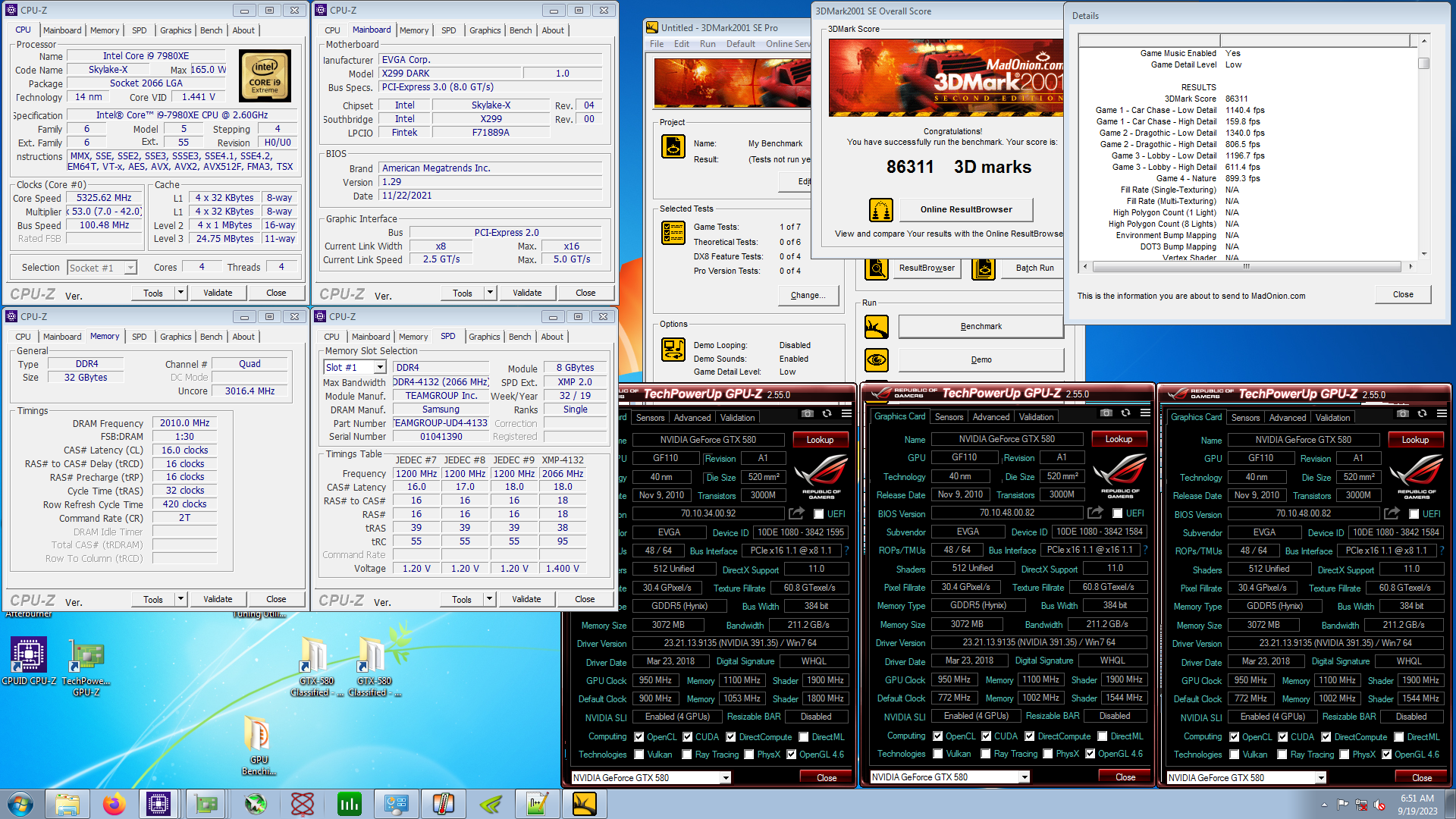The width and height of the screenshot is (1456, 819).
Task: Click the system tray clock showing 6:51 AM
Action: 1417,804
